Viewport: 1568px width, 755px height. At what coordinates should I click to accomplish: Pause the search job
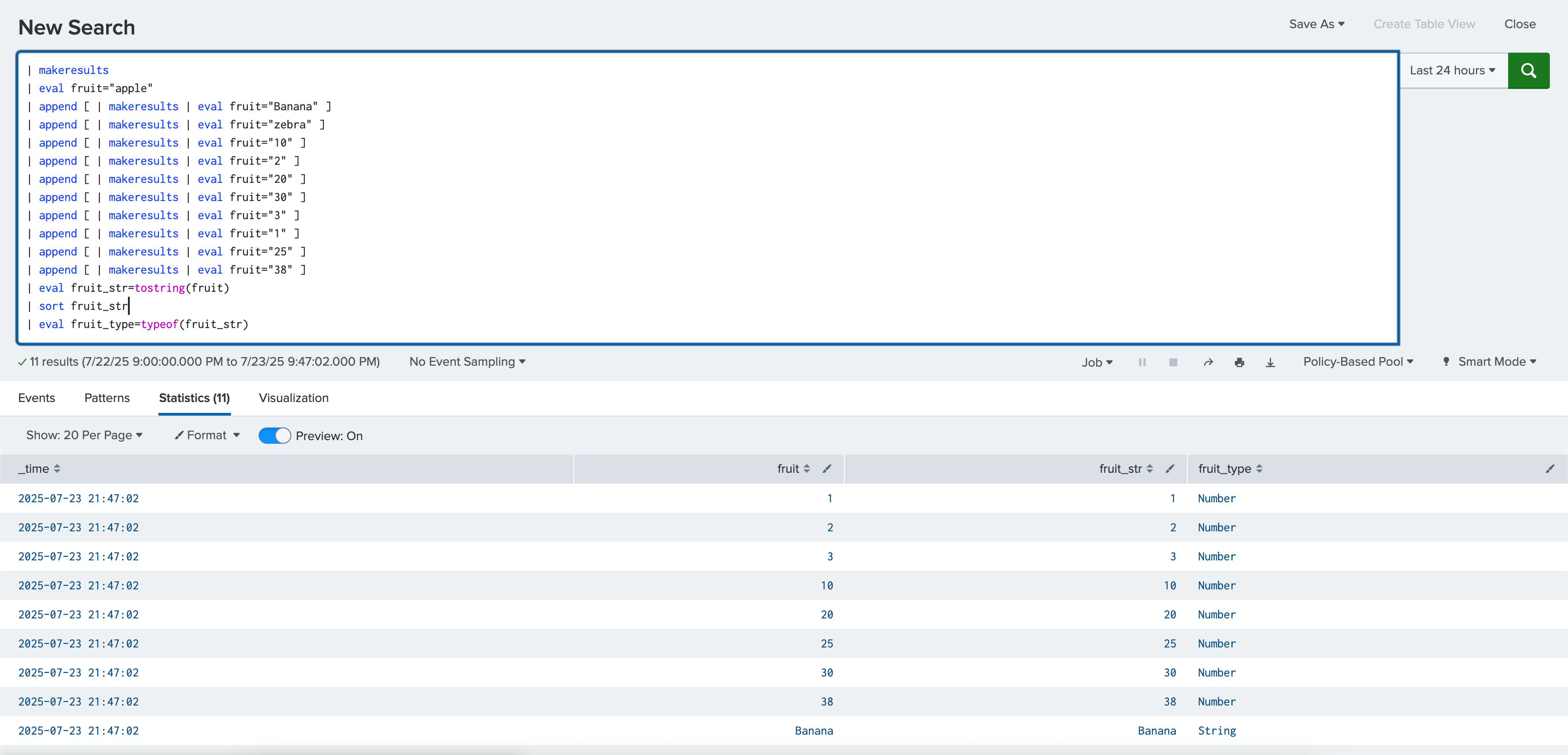tap(1142, 362)
